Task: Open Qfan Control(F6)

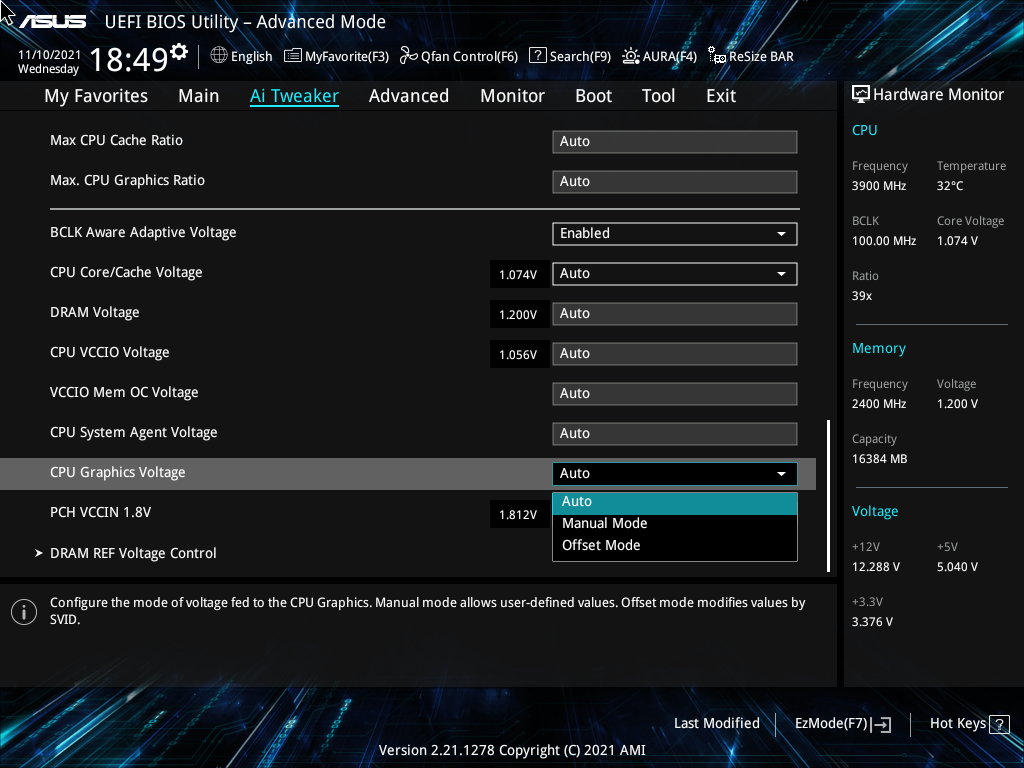Action: 458,56
